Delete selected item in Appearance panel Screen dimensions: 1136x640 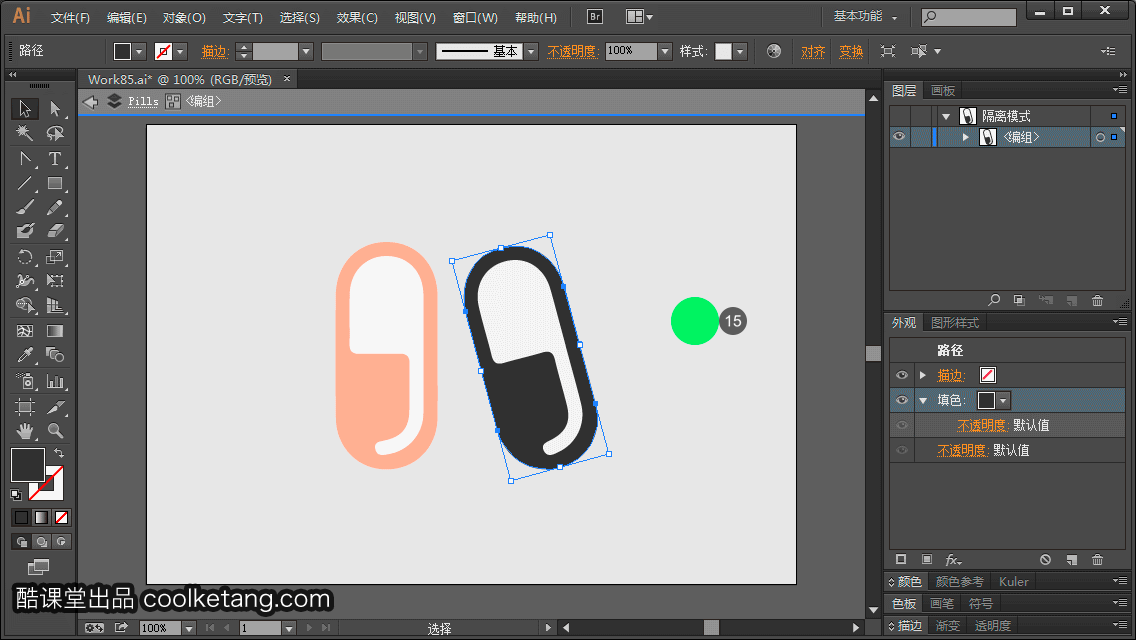[1098, 560]
